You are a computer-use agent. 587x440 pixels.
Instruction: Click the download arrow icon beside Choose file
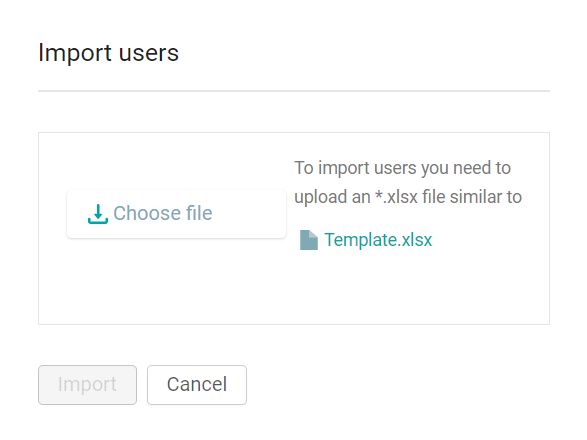(98, 214)
